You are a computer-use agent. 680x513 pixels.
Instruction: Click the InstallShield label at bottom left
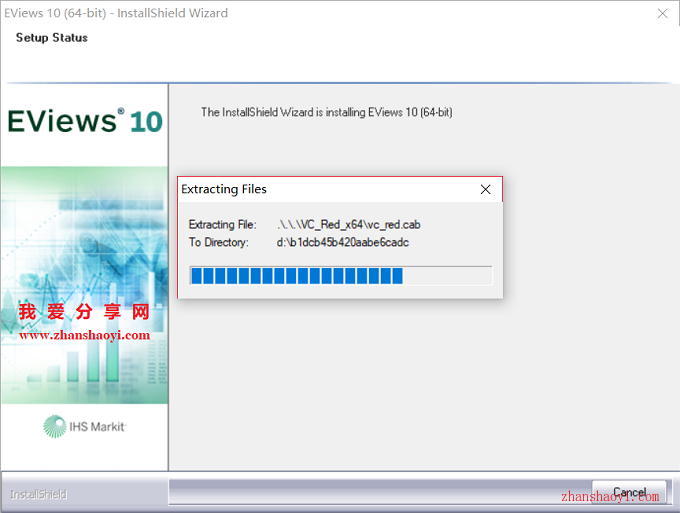point(39,494)
